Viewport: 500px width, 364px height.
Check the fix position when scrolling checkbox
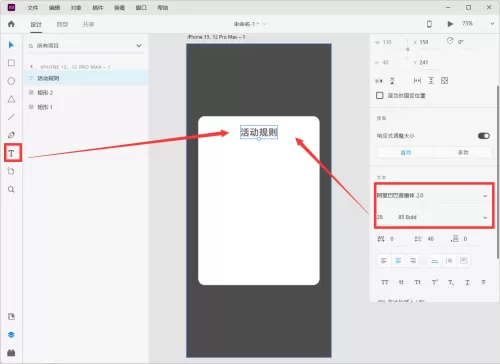(x=379, y=96)
